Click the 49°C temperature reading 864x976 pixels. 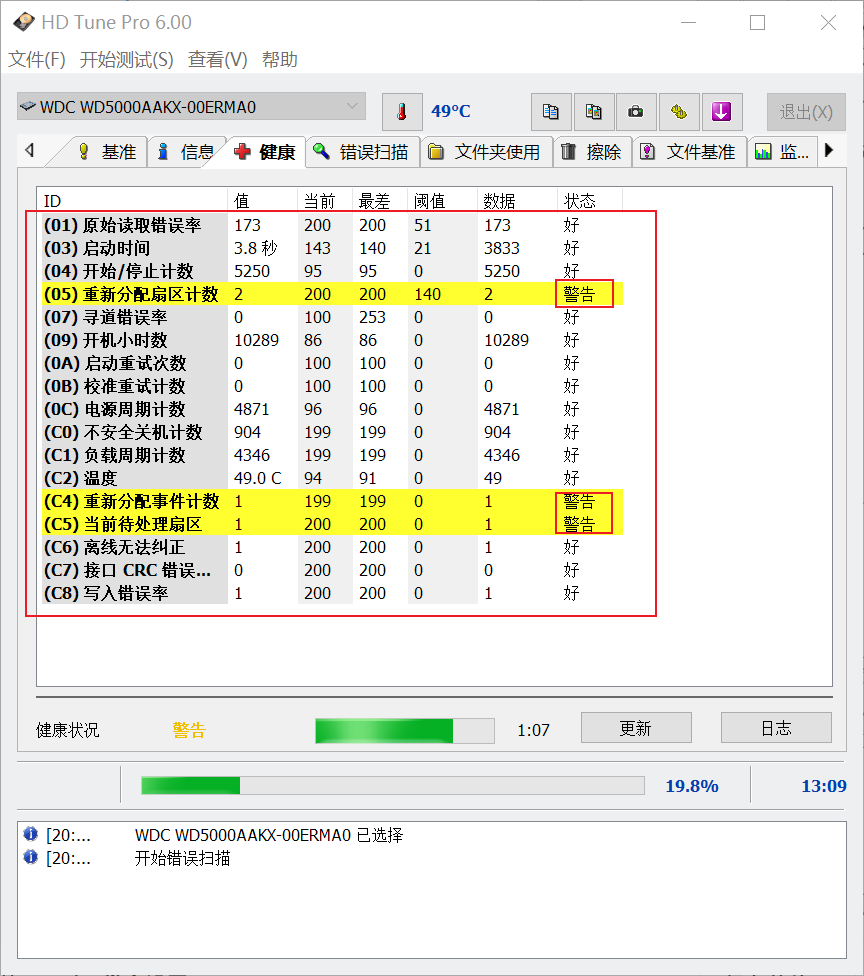451,111
